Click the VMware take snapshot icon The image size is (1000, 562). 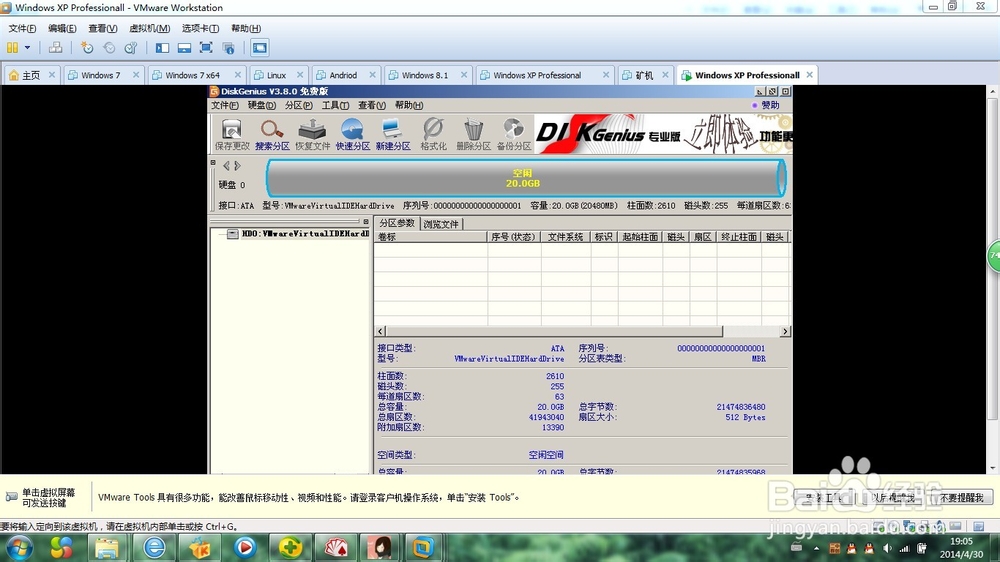(x=87, y=48)
